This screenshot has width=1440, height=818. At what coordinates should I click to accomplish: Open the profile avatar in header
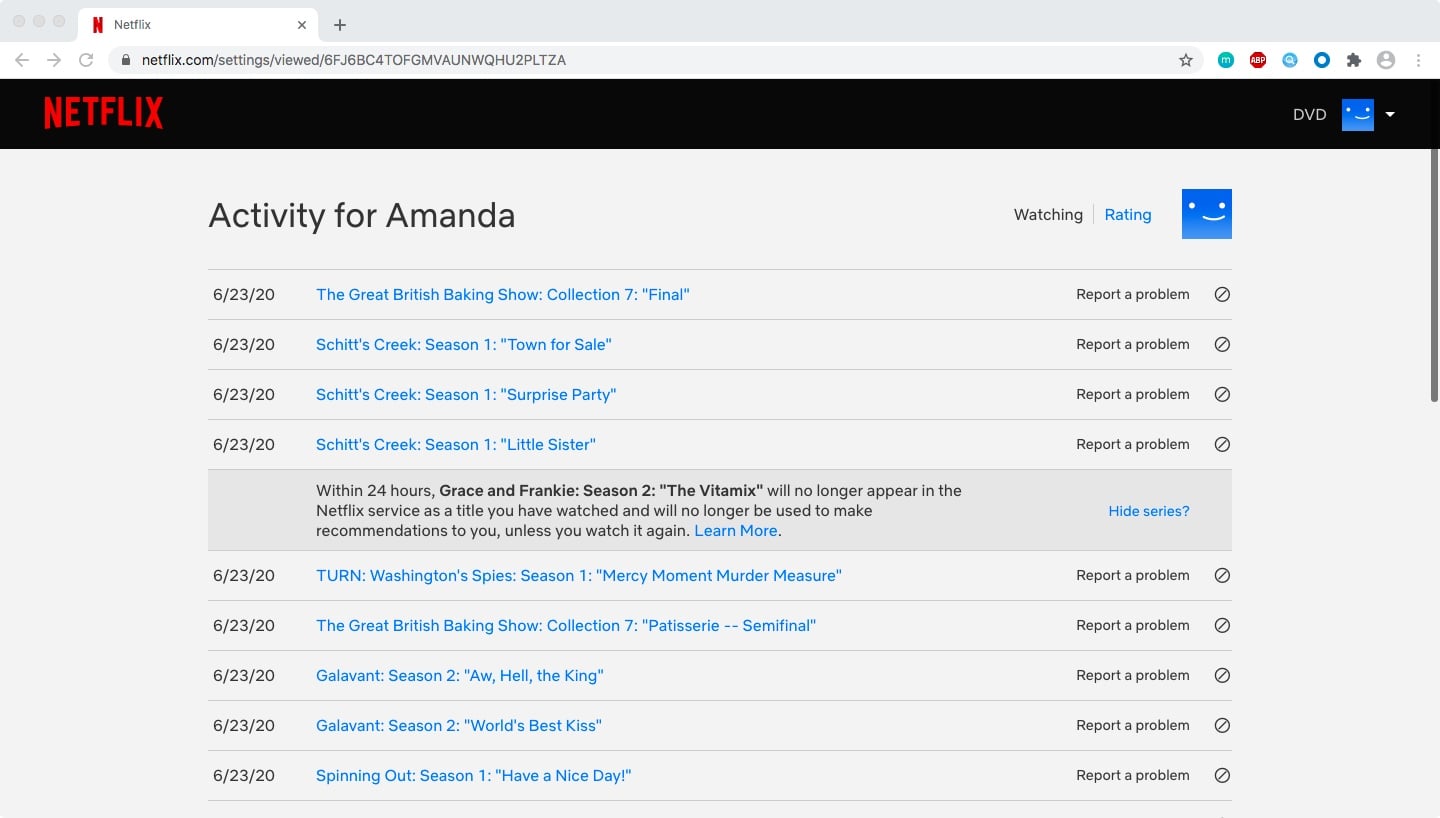[x=1358, y=114]
